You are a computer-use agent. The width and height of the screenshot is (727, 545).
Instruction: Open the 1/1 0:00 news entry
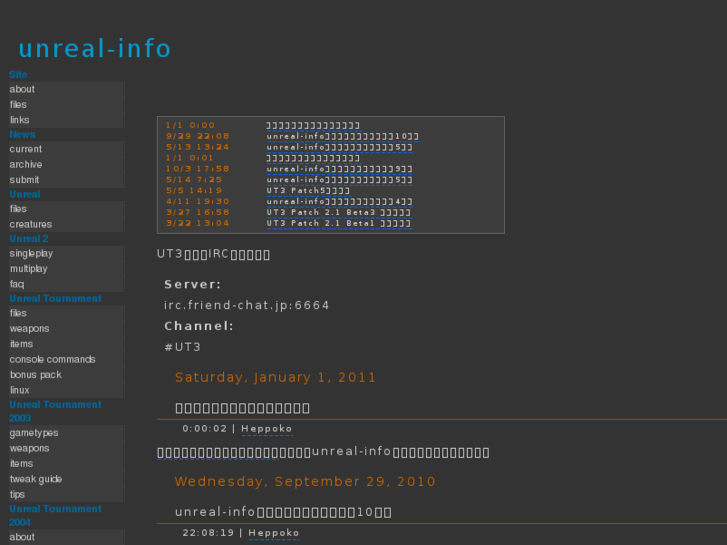pos(313,126)
